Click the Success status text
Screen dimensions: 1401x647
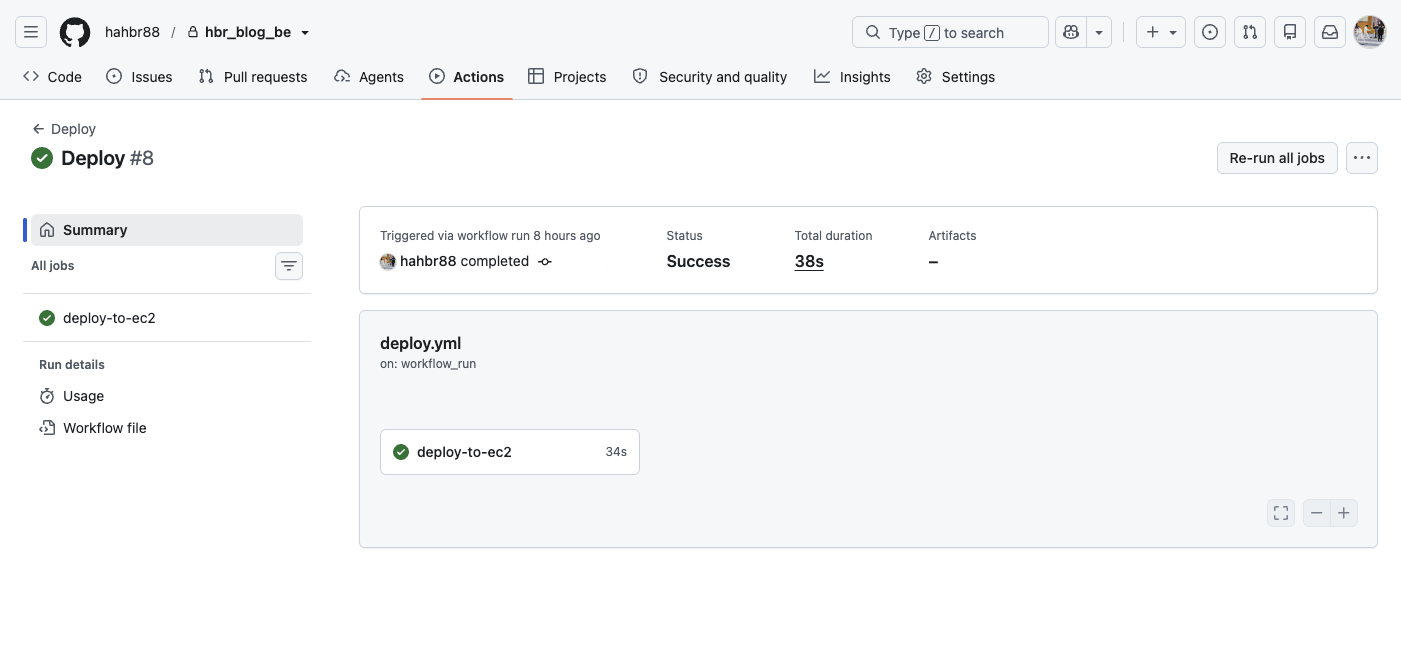[x=698, y=261]
